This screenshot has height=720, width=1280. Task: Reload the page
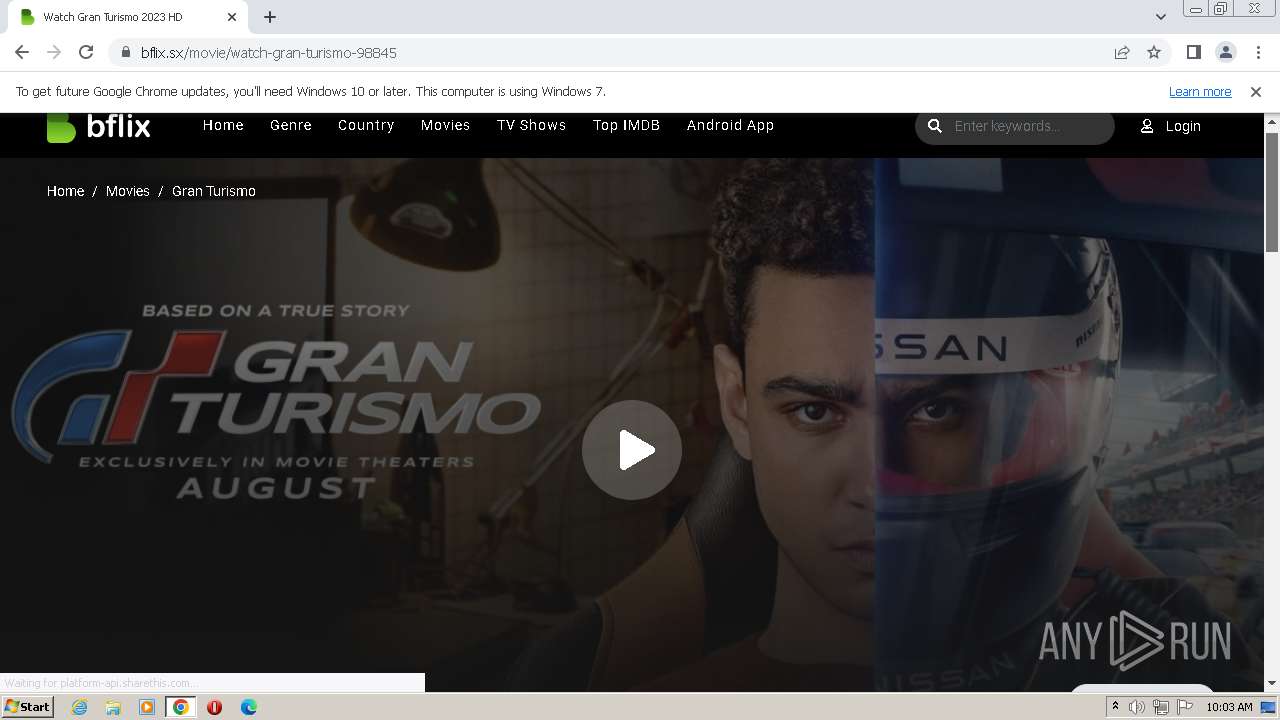[86, 52]
